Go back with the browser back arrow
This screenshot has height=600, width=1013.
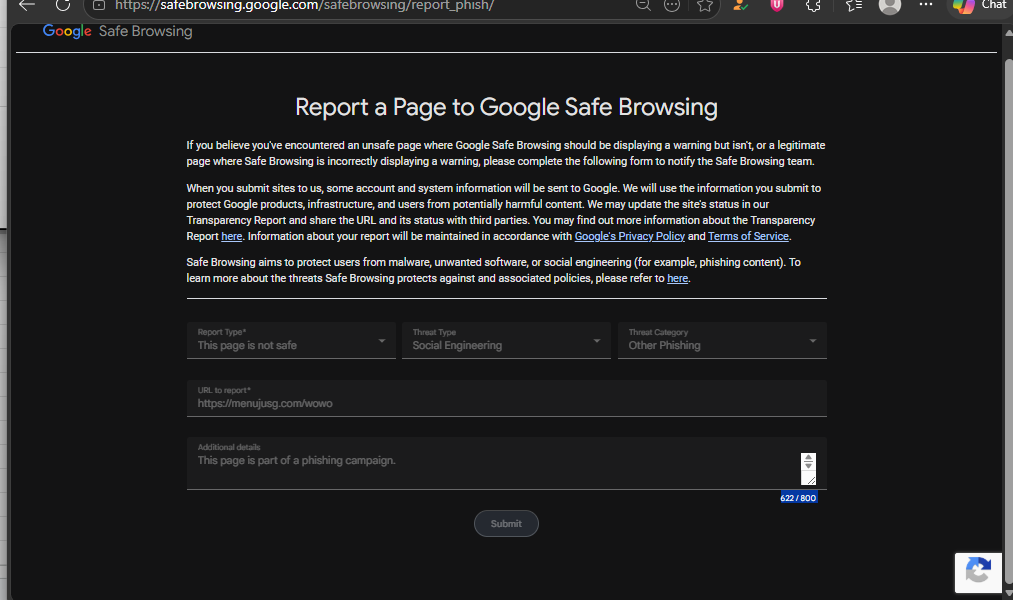pyautogui.click(x=26, y=5)
